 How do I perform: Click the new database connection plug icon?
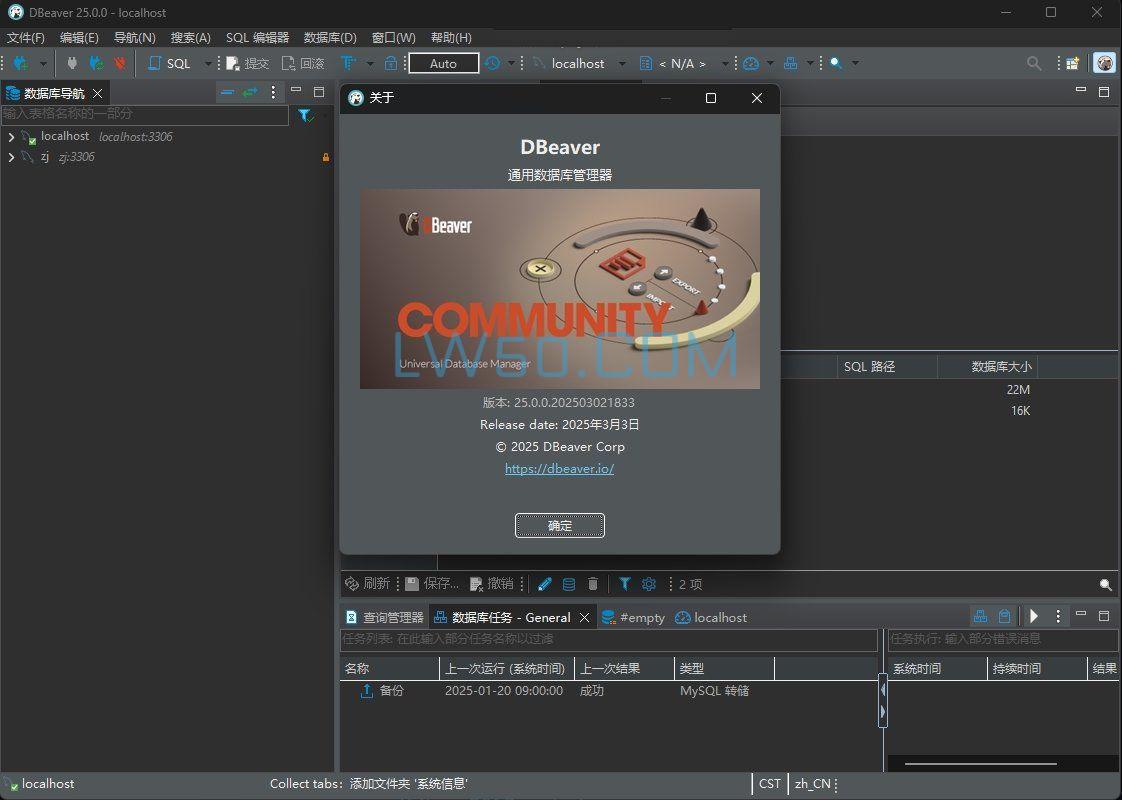coord(18,63)
